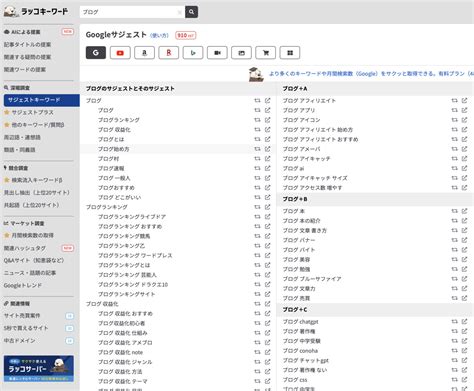Click re-search arrows icon for ブログ村

[x=257, y=158]
